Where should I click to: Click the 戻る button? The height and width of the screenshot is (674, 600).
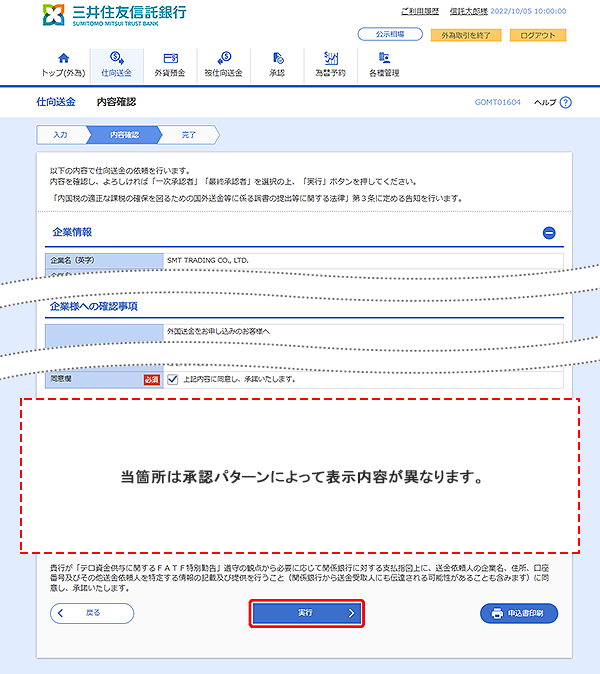[92, 613]
